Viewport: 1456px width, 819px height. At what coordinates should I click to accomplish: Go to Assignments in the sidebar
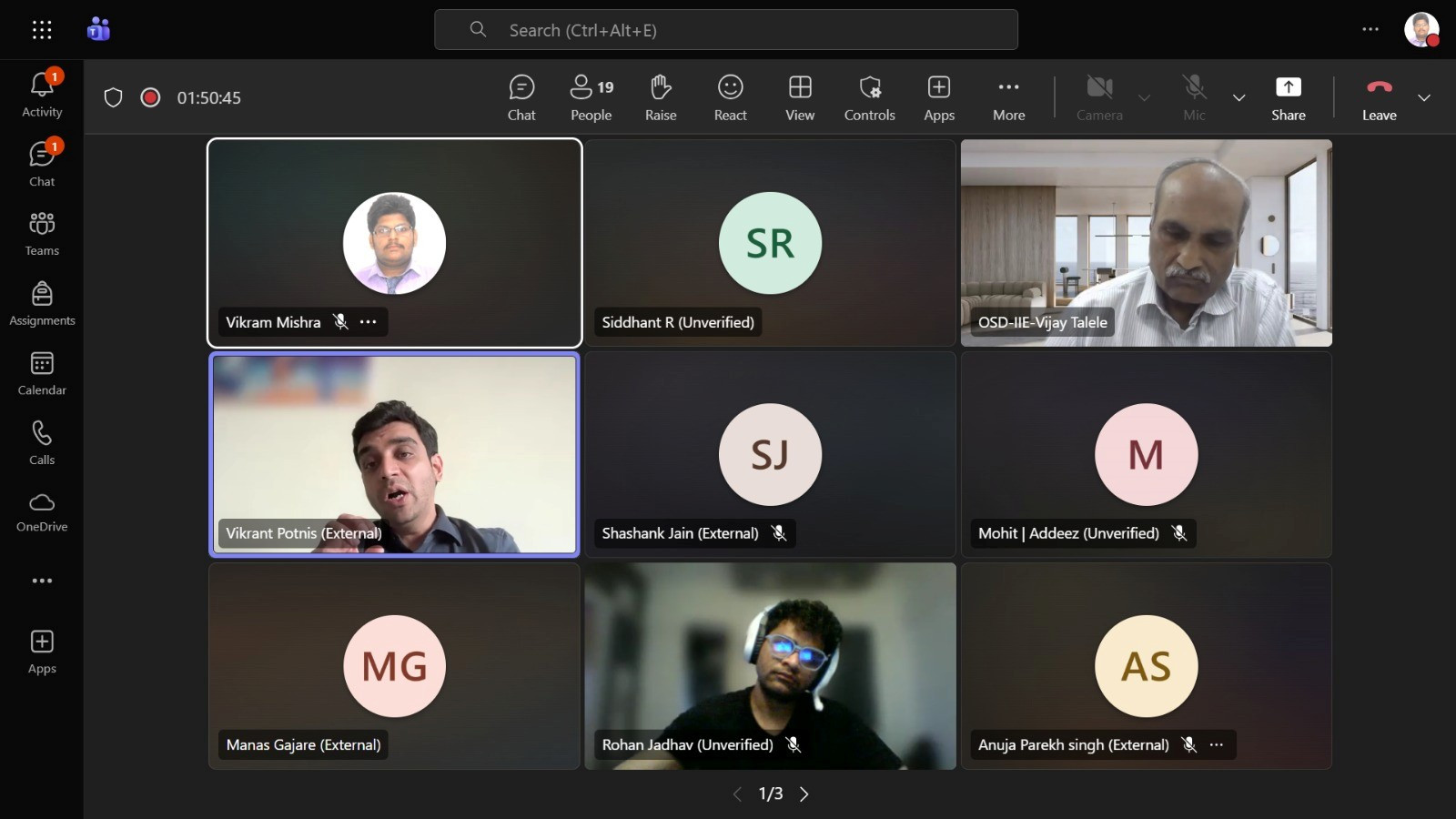(42, 304)
